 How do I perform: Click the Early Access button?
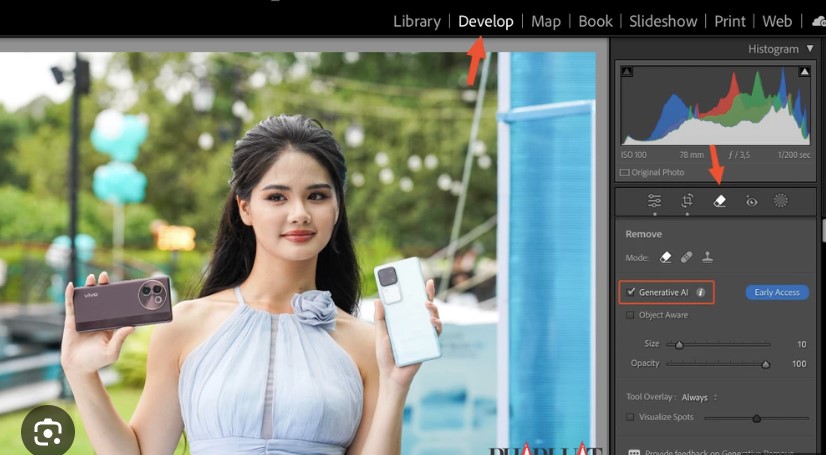click(777, 292)
